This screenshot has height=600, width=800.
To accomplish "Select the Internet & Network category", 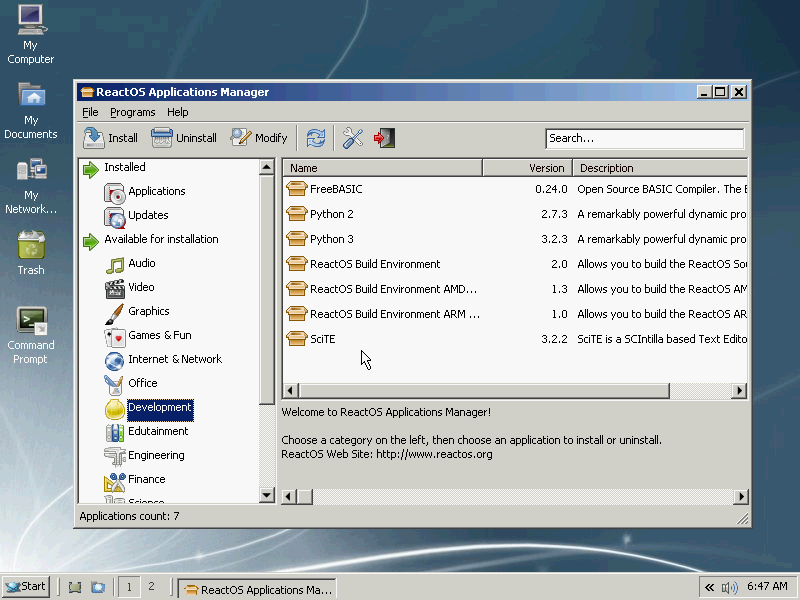I will pos(175,359).
